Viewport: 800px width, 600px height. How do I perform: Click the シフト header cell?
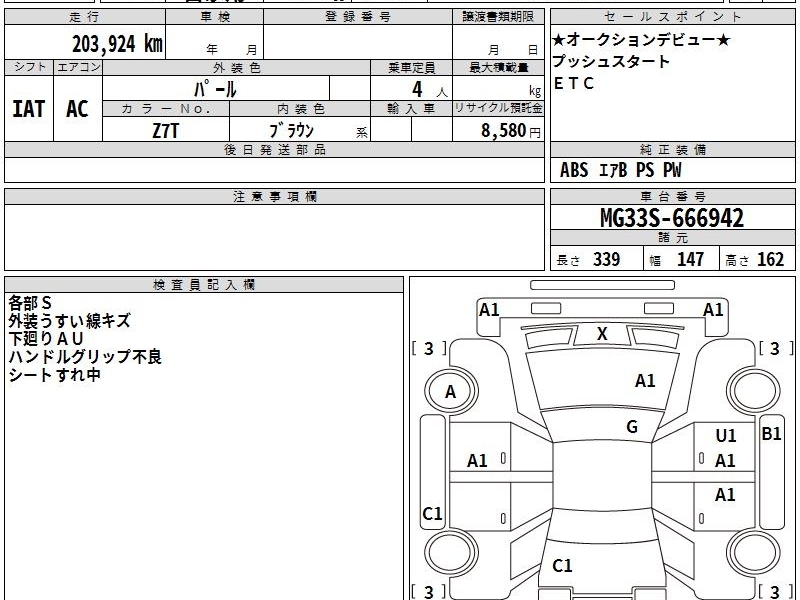pyautogui.click(x=29, y=67)
